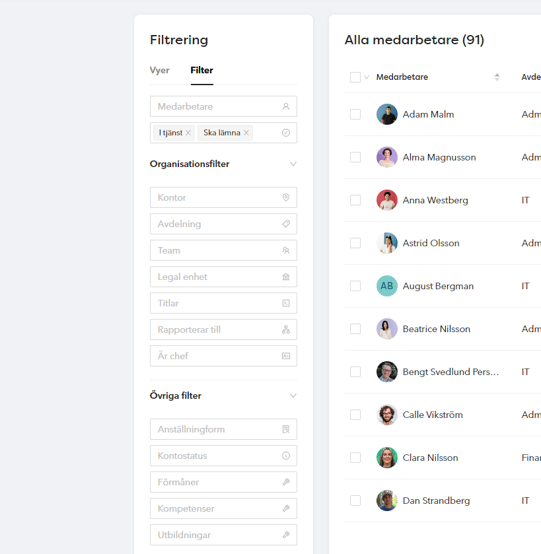Click person icon in Medarbetare filter
541x554 pixels.
click(x=286, y=106)
